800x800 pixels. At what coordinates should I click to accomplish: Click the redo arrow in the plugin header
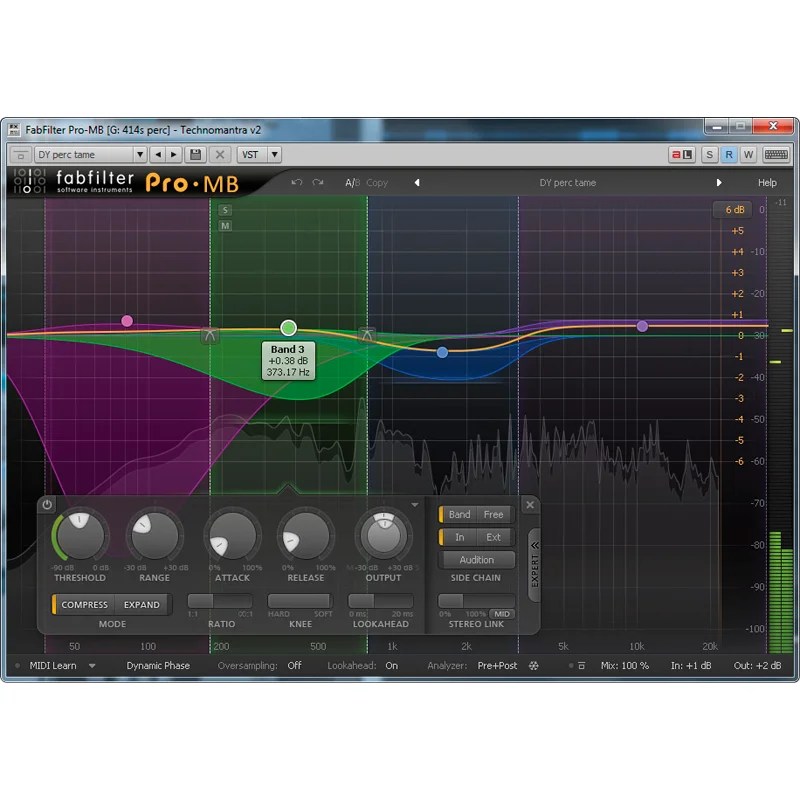[318, 182]
